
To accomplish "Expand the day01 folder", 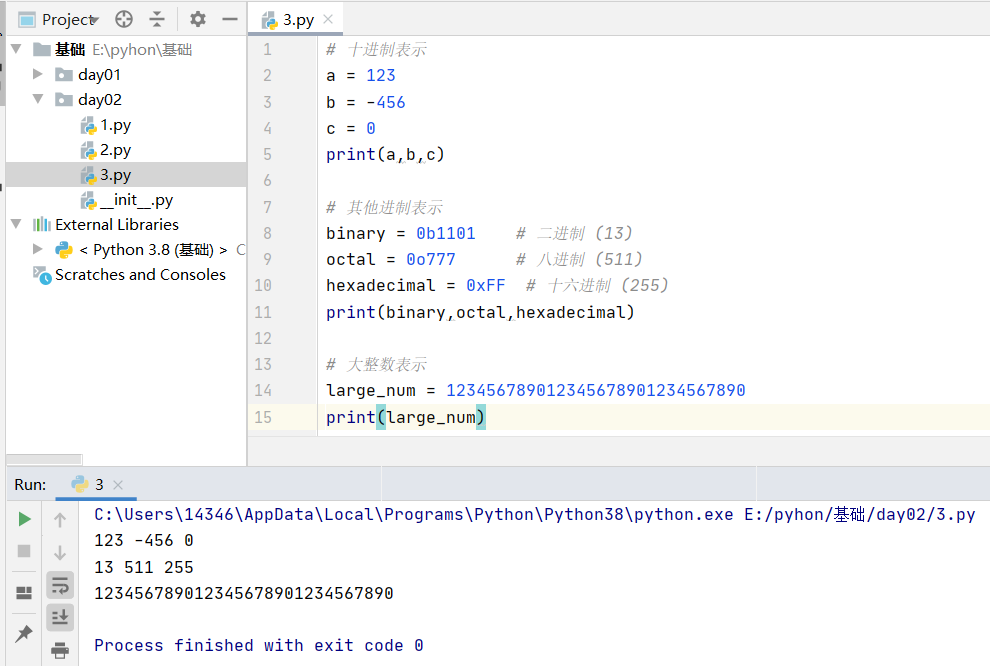I will pyautogui.click(x=38, y=74).
